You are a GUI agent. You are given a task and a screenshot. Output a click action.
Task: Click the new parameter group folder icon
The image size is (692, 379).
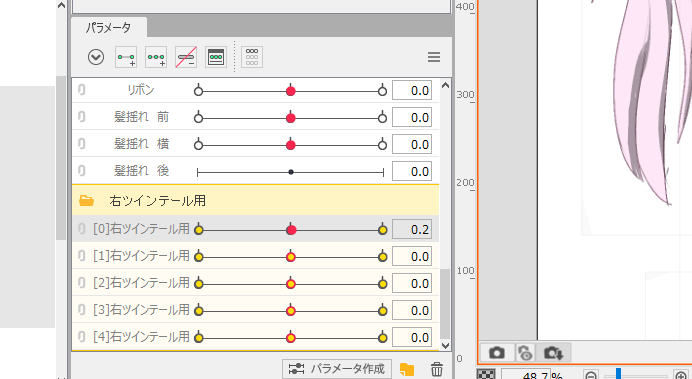pos(407,369)
